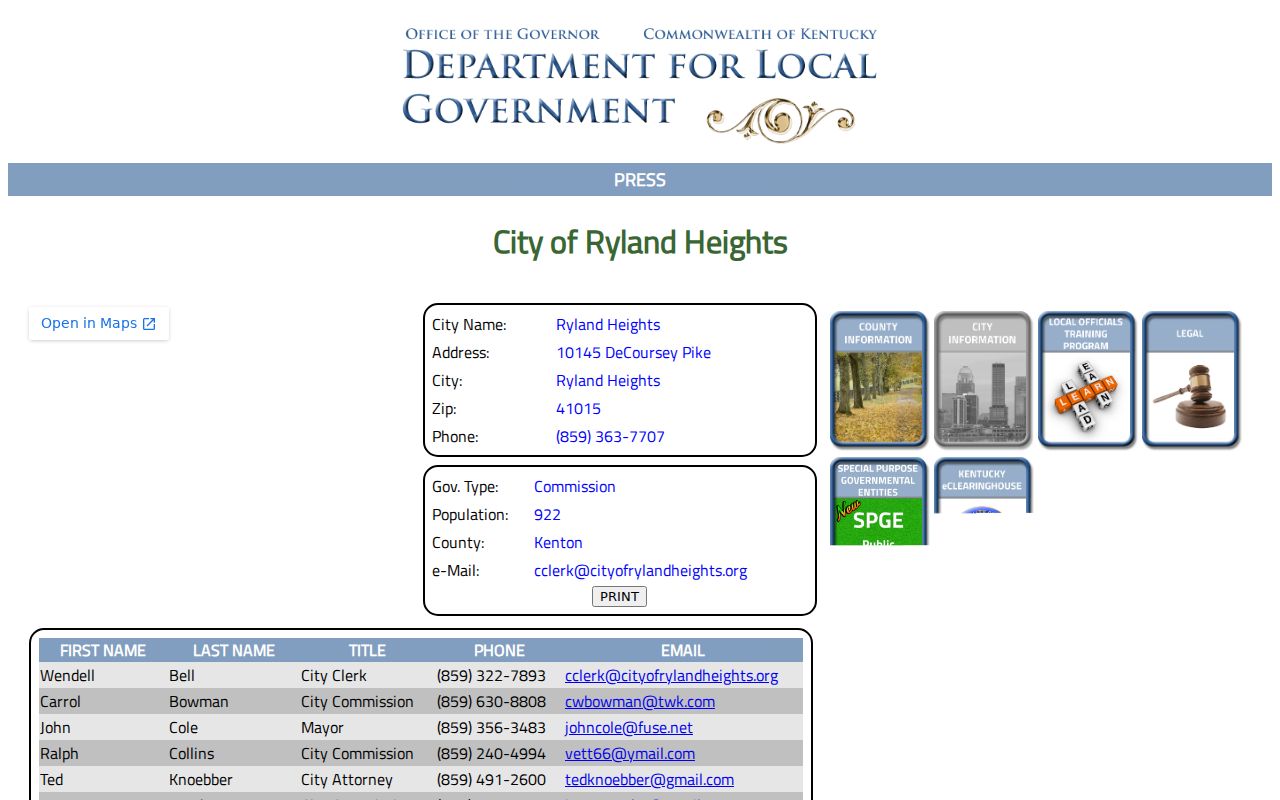Click Gov. Type value Commission
The image size is (1280, 800).
coord(575,487)
